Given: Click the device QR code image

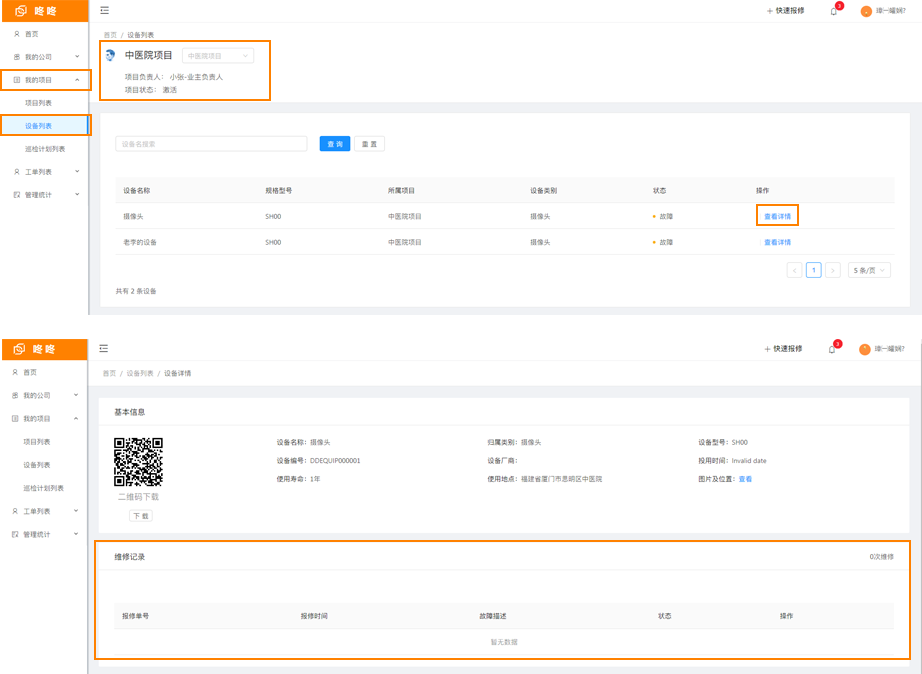Looking at the screenshot, I should 138,462.
